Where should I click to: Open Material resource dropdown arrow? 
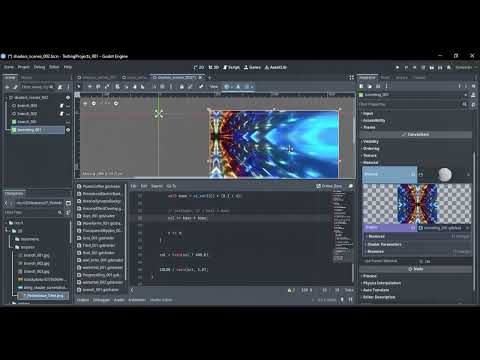468,174
